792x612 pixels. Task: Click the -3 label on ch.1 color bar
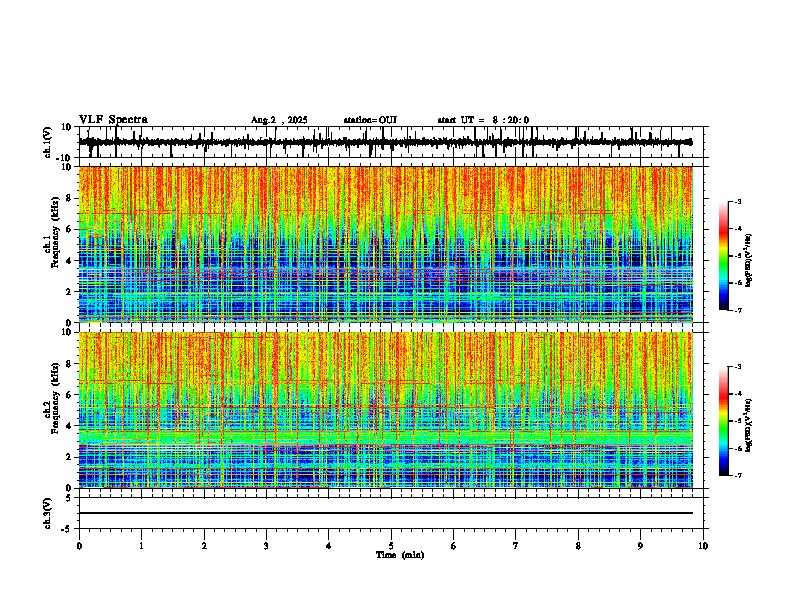(x=738, y=202)
